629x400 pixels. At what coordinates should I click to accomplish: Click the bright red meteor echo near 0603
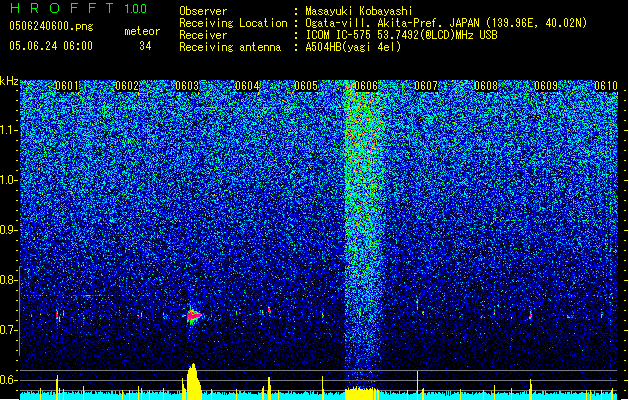[x=193, y=315]
